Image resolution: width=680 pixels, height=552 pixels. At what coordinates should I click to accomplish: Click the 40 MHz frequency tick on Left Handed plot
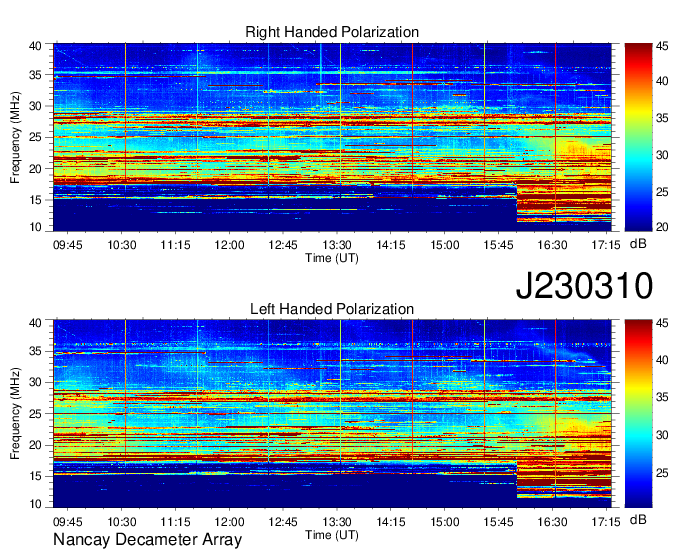click(x=35, y=323)
